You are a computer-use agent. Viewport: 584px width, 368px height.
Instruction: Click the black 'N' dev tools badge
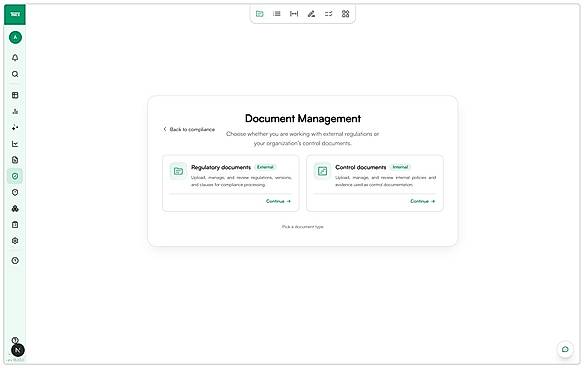[x=18, y=350]
